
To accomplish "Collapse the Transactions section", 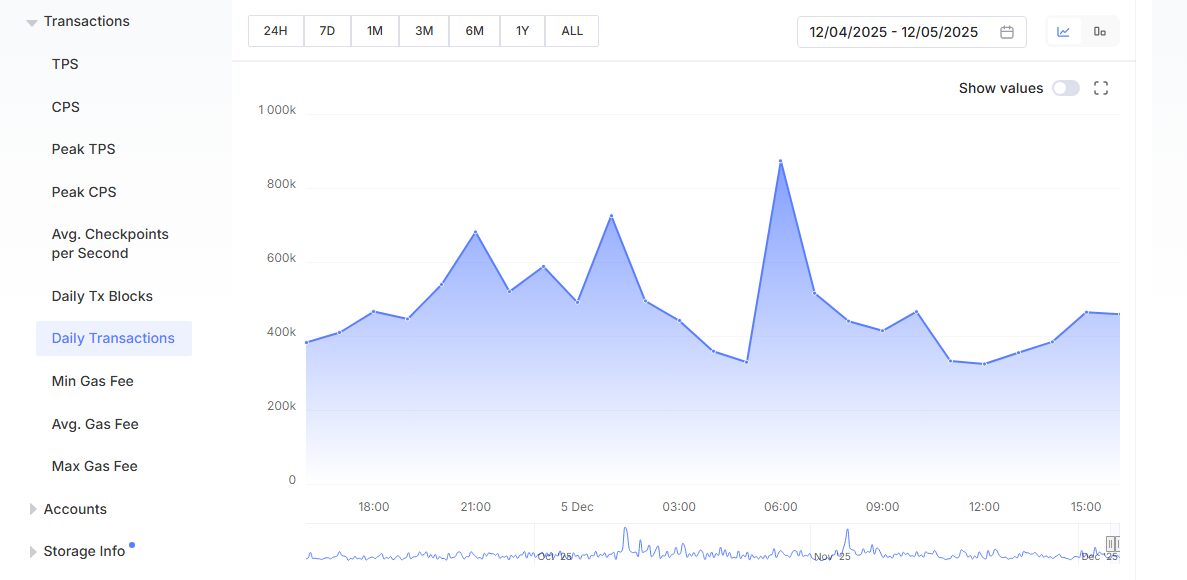I will (32, 22).
